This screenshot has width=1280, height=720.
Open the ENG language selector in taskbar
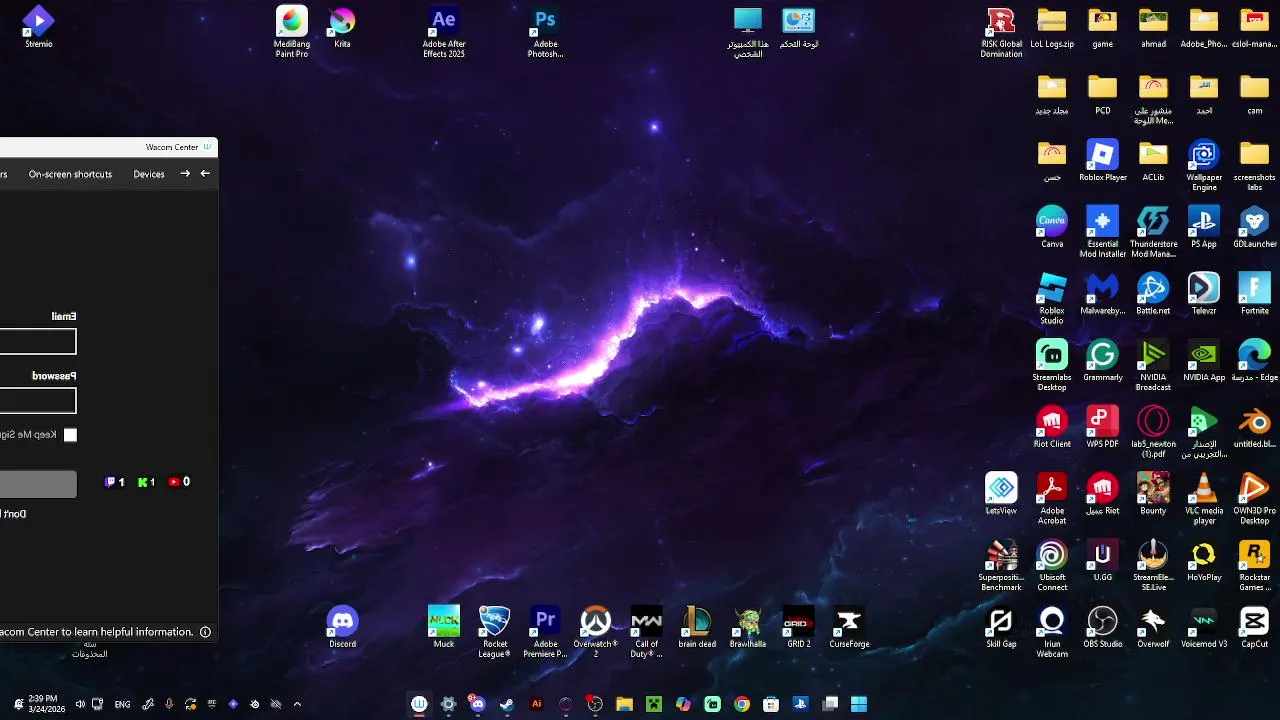coord(122,704)
